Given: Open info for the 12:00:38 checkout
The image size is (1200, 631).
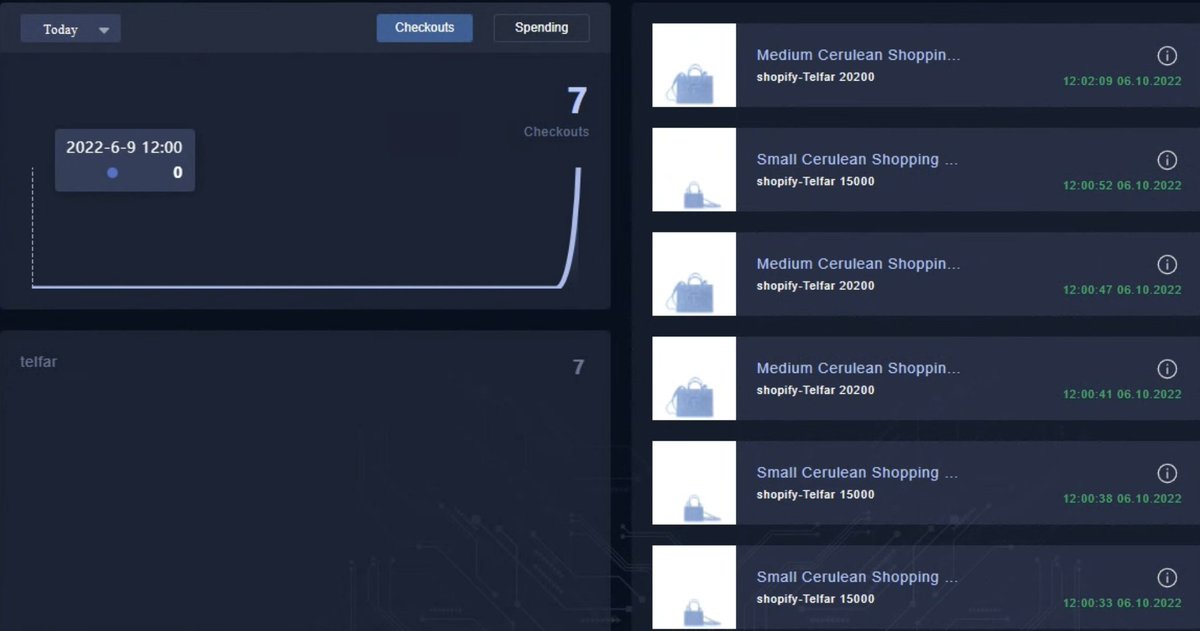Looking at the screenshot, I should click(x=1166, y=473).
